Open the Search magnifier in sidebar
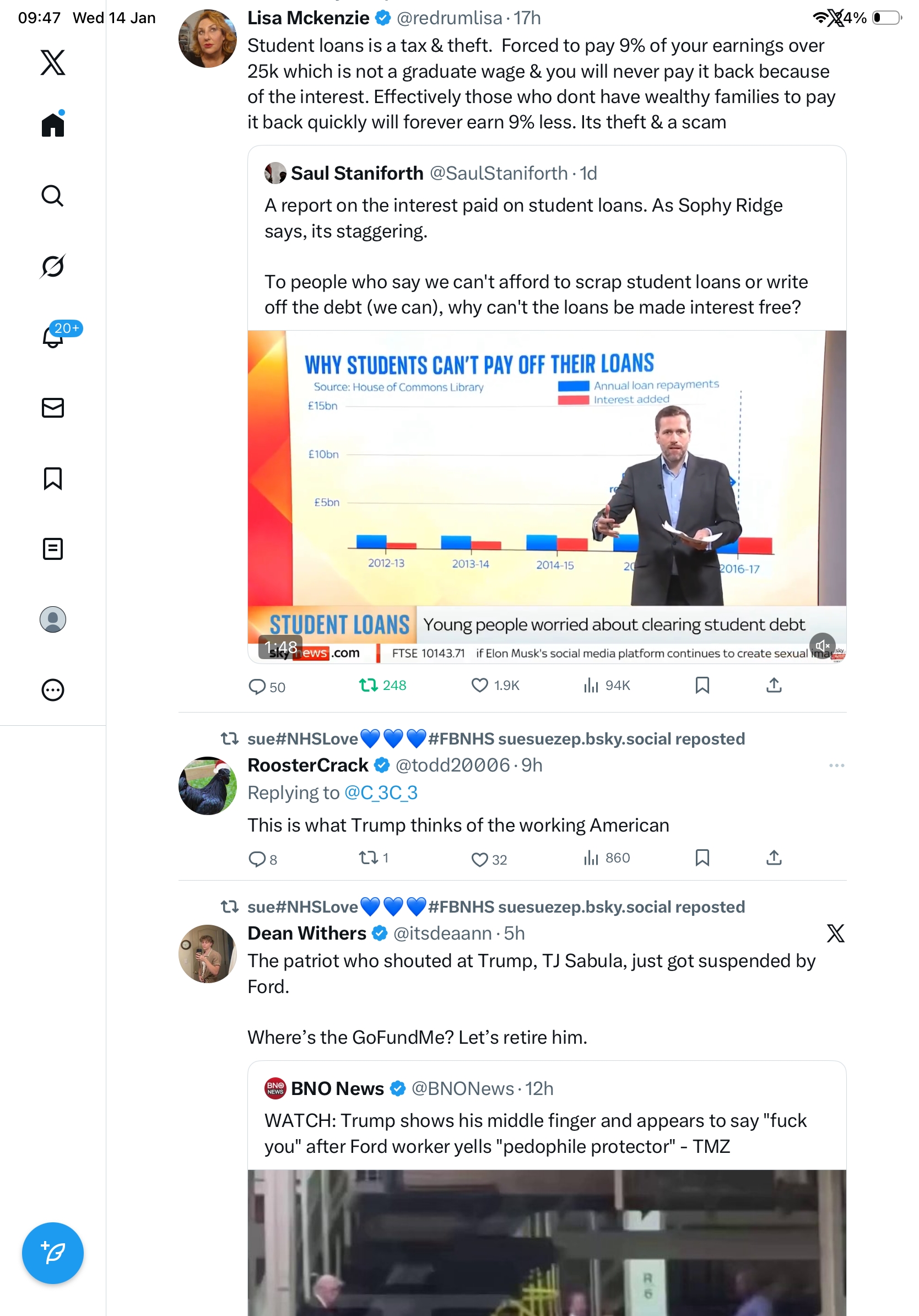919x1316 pixels. pos(53,196)
